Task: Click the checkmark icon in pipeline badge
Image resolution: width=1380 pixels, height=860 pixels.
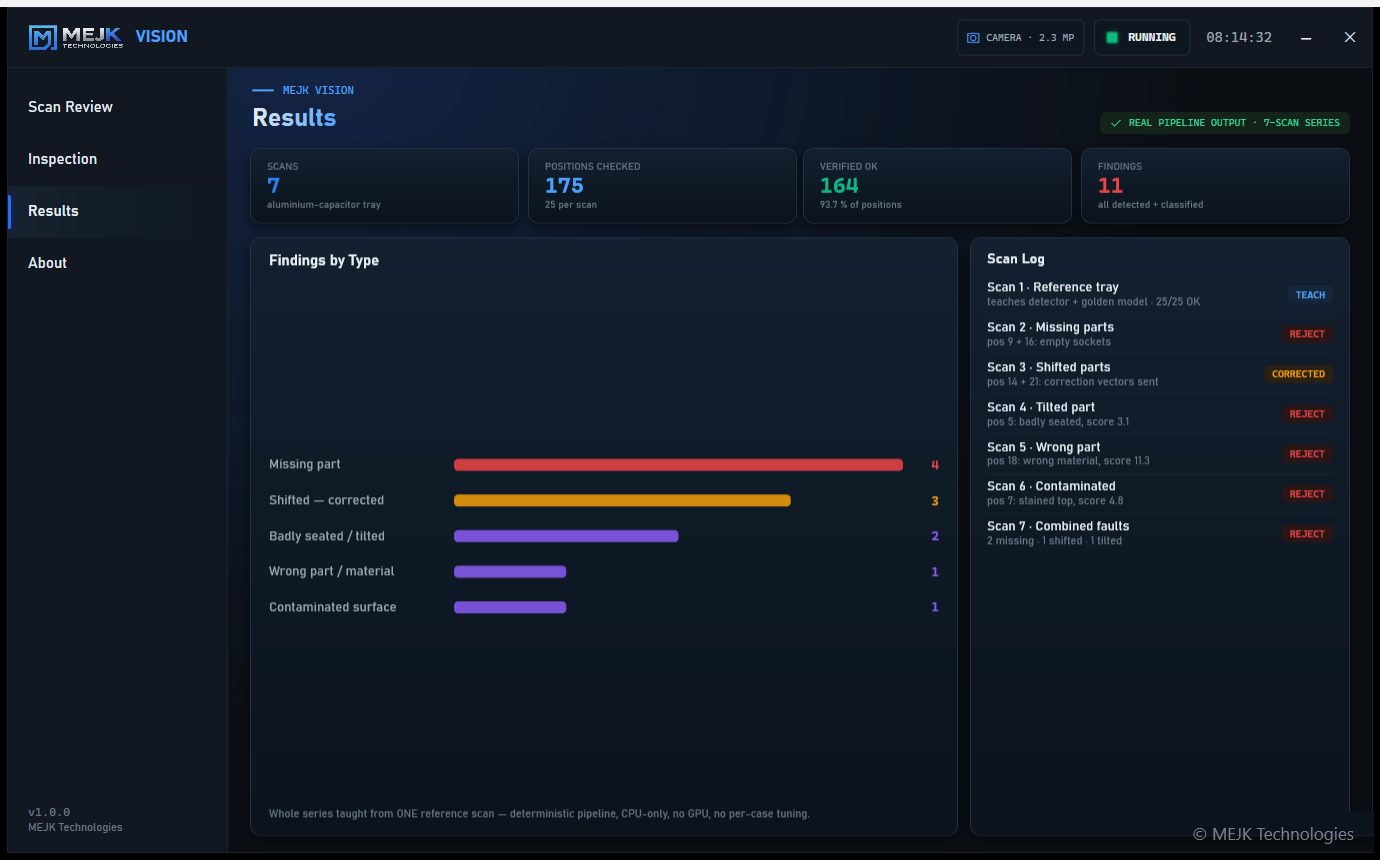Action: [1115, 123]
